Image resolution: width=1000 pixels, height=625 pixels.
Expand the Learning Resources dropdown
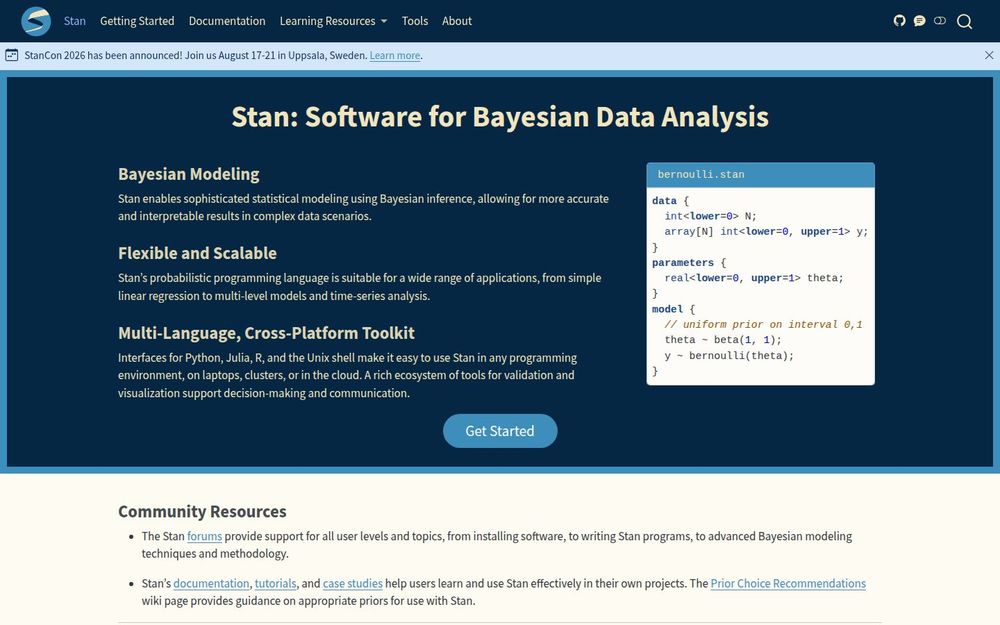pos(333,21)
